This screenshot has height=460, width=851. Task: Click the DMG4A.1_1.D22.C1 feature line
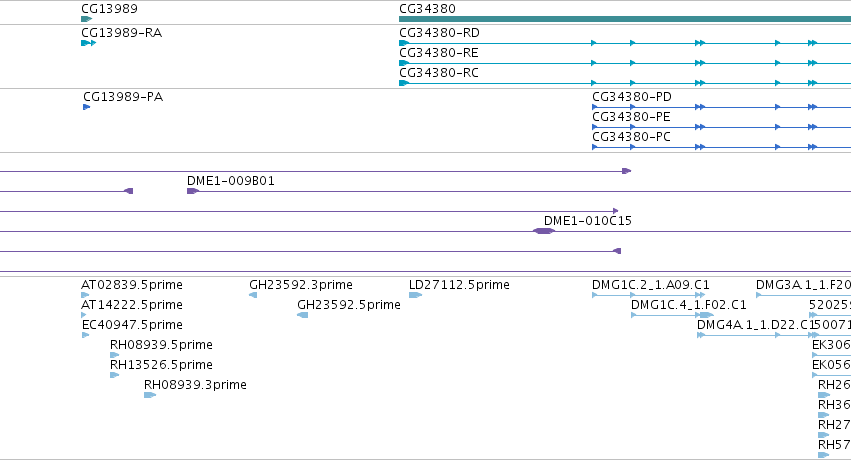pos(758,335)
